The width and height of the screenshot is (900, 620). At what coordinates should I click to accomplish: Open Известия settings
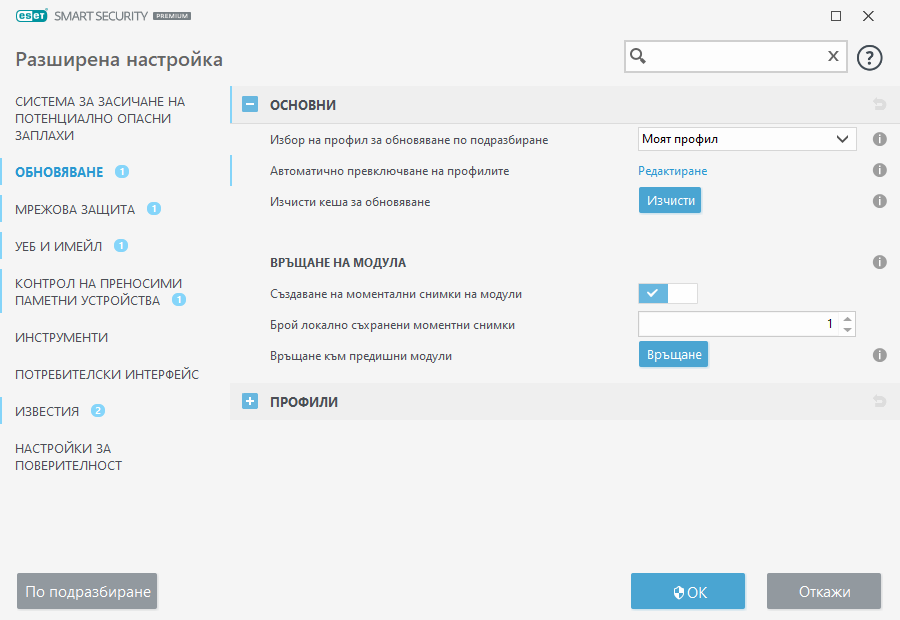[47, 412]
